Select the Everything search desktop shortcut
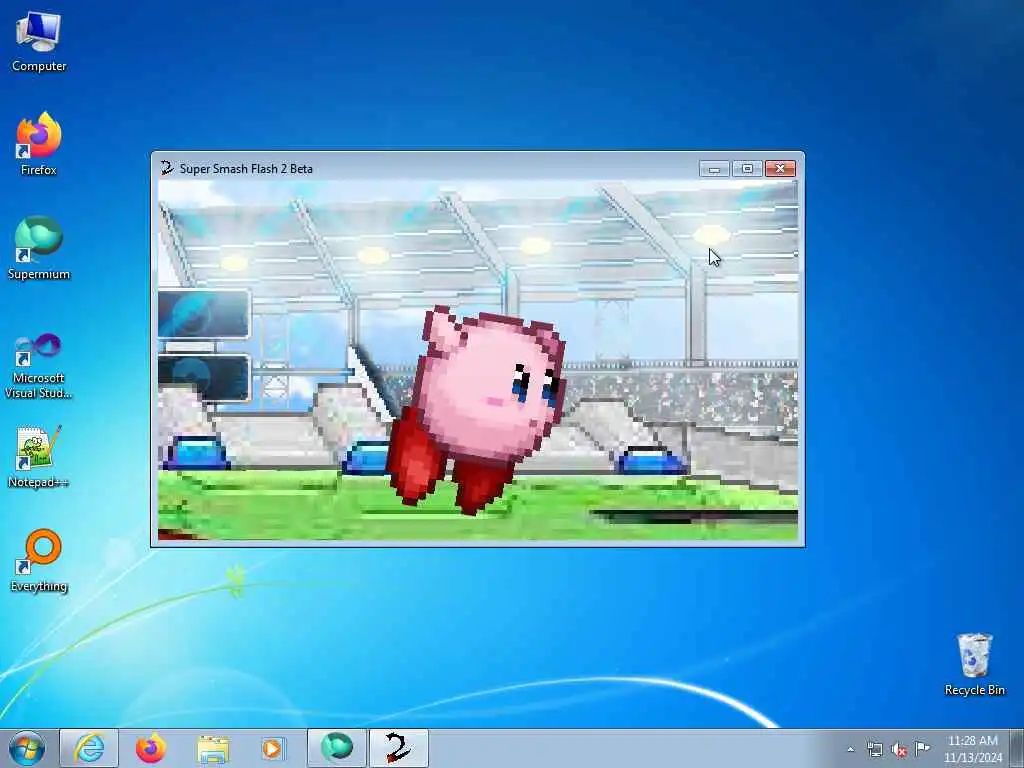 point(39,560)
